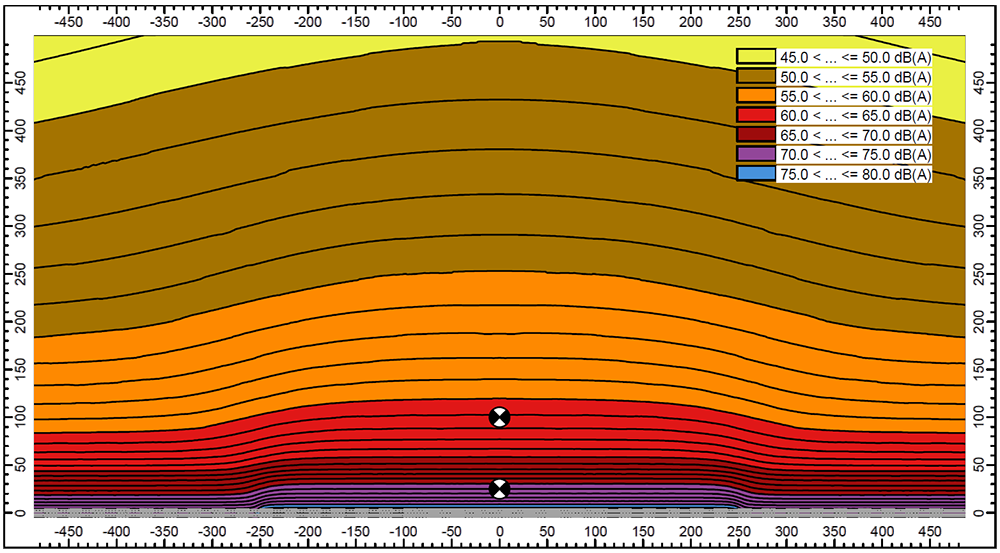1000x553 pixels.
Task: Select the yellow 45.0–50.0 dB(A) legend swatch
Action: point(756,56)
